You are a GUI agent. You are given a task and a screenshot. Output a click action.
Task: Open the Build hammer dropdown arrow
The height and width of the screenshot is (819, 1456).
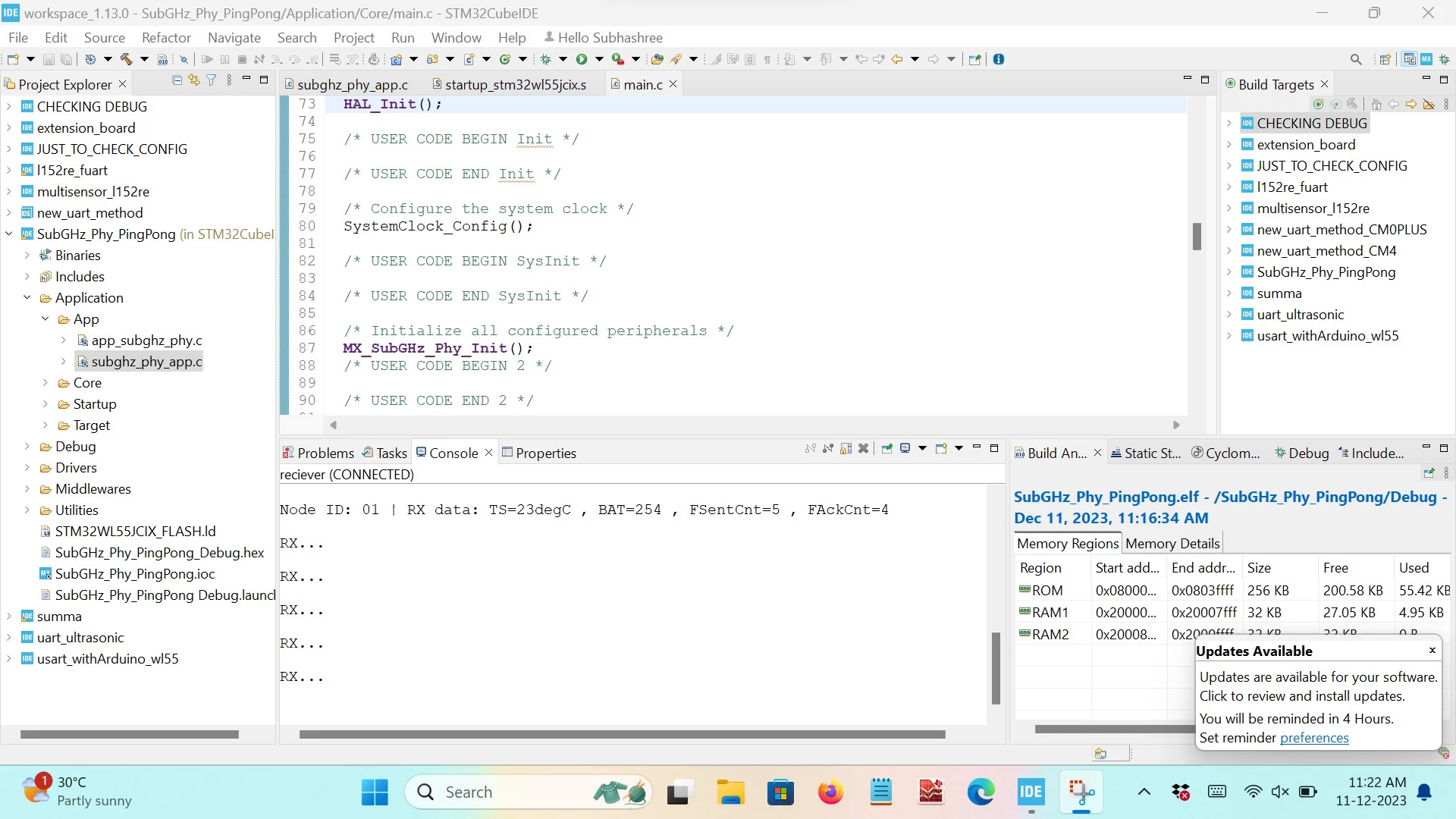[144, 59]
